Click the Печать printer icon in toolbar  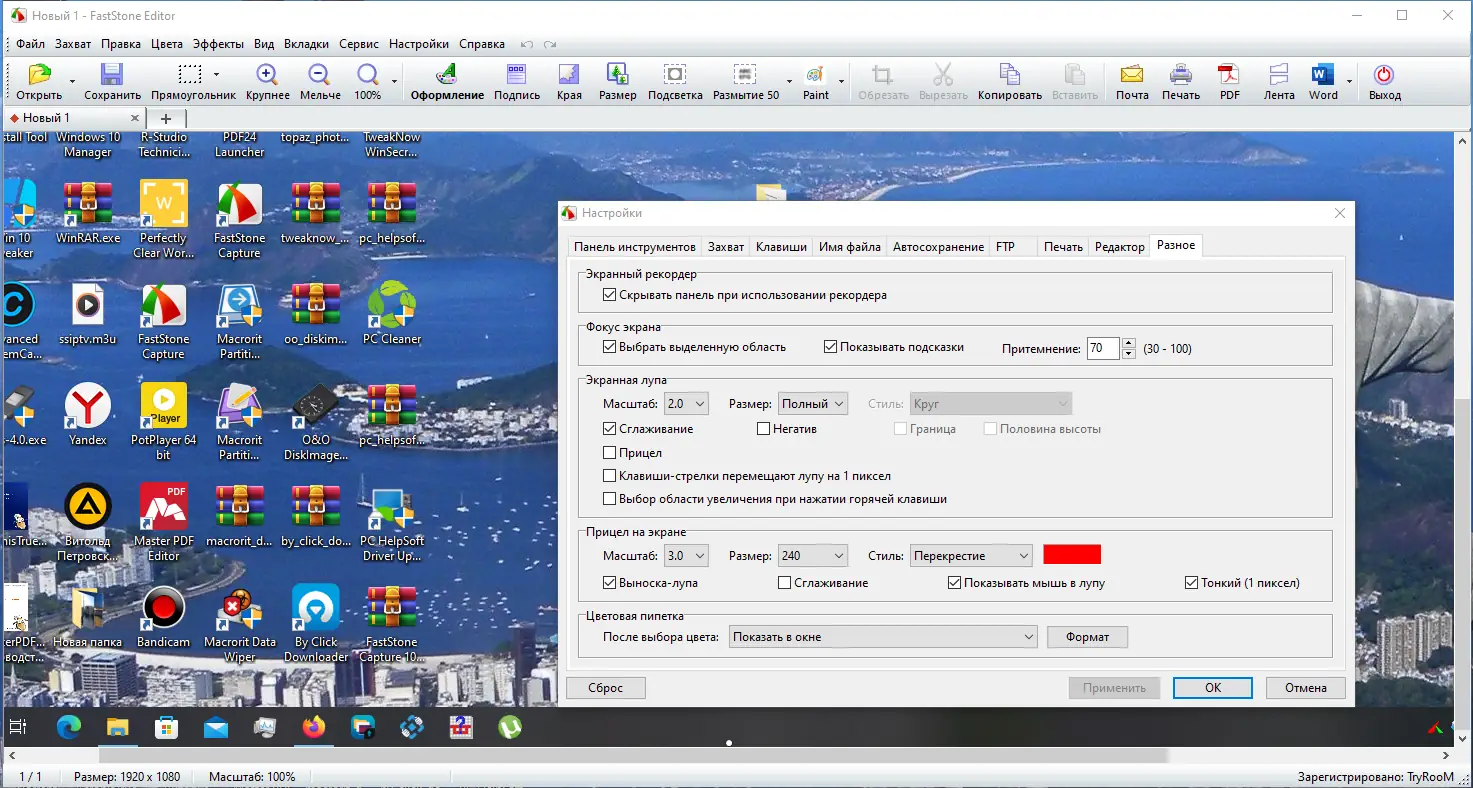1181,75
